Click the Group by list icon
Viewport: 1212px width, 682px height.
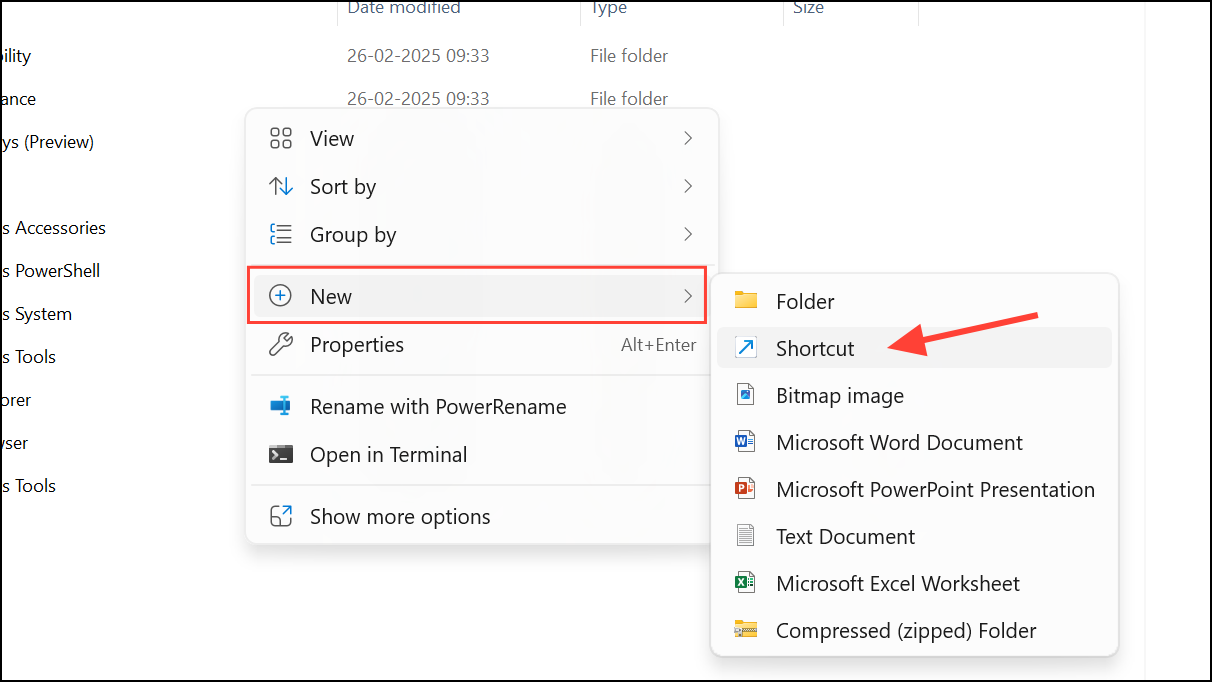click(x=281, y=235)
